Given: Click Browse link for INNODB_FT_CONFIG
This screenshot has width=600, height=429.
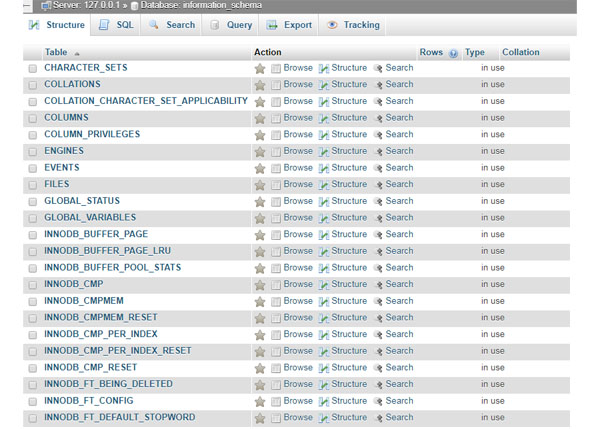Looking at the screenshot, I should 298,401.
